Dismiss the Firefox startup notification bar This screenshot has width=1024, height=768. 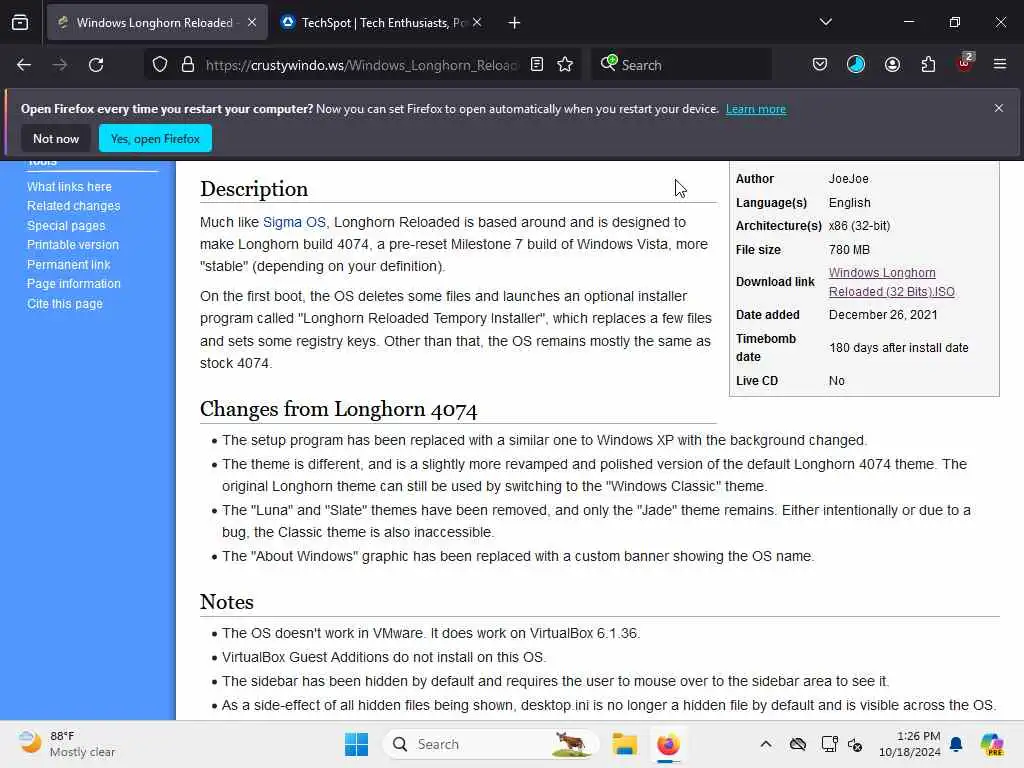pos(999,108)
